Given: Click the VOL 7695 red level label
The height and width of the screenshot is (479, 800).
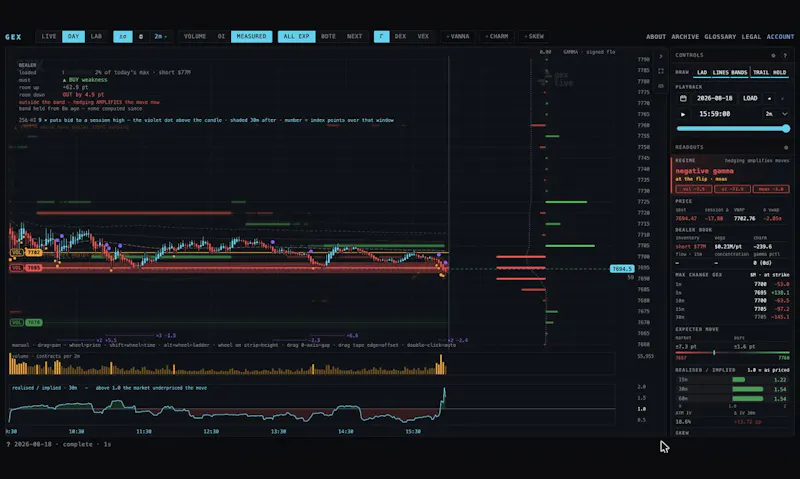Looking at the screenshot, I should pos(26,268).
